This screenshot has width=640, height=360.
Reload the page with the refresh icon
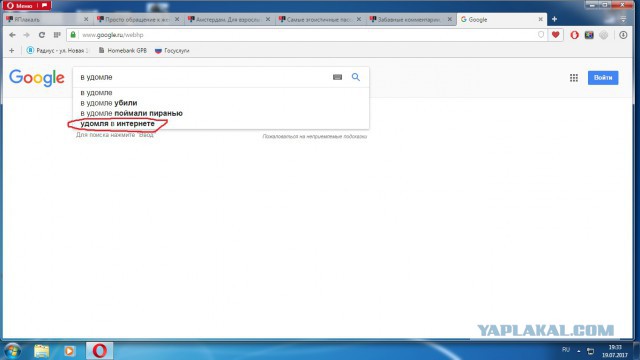click(42, 35)
